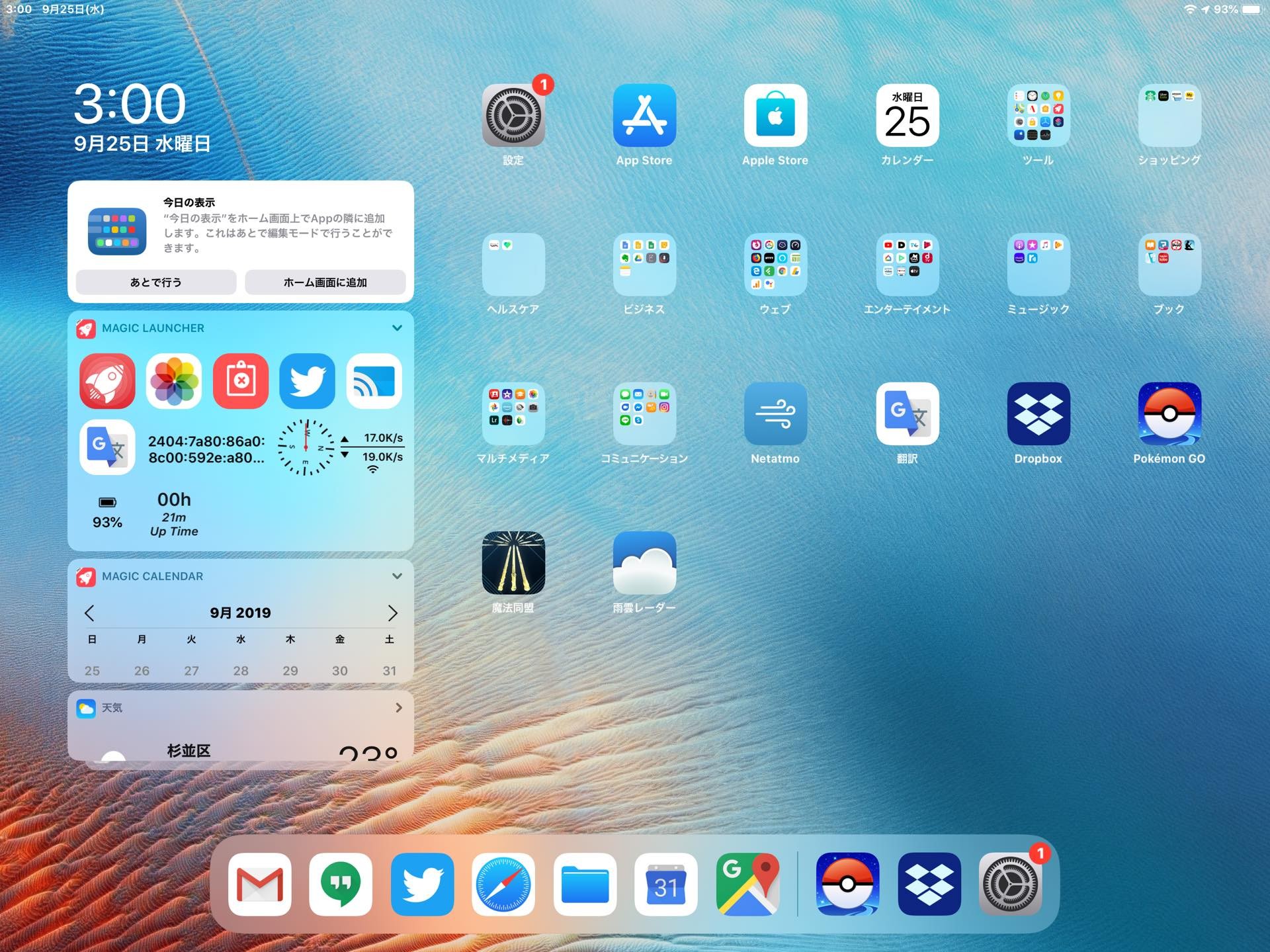Open the ショッピング folder
Viewport: 1270px width, 952px height.
[x=1169, y=116]
